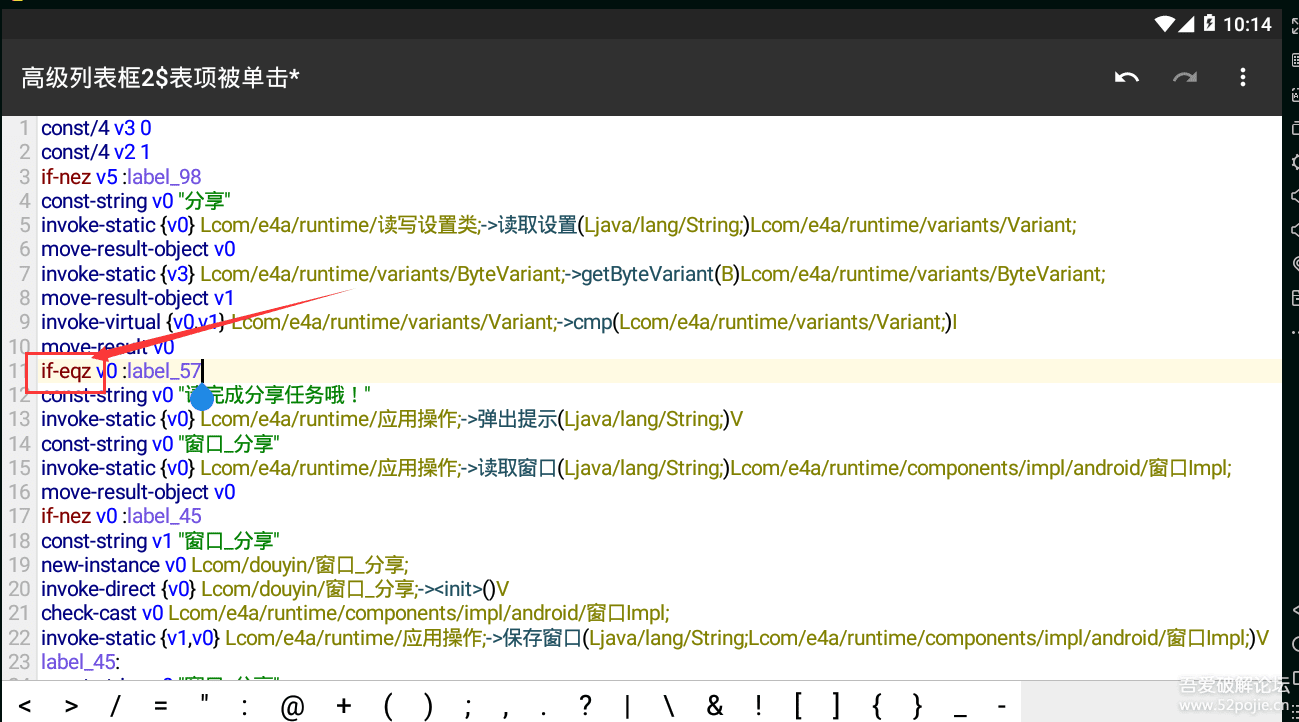1299x722 pixels.
Task: Insert the closing square bracket key
Action: tap(836, 707)
